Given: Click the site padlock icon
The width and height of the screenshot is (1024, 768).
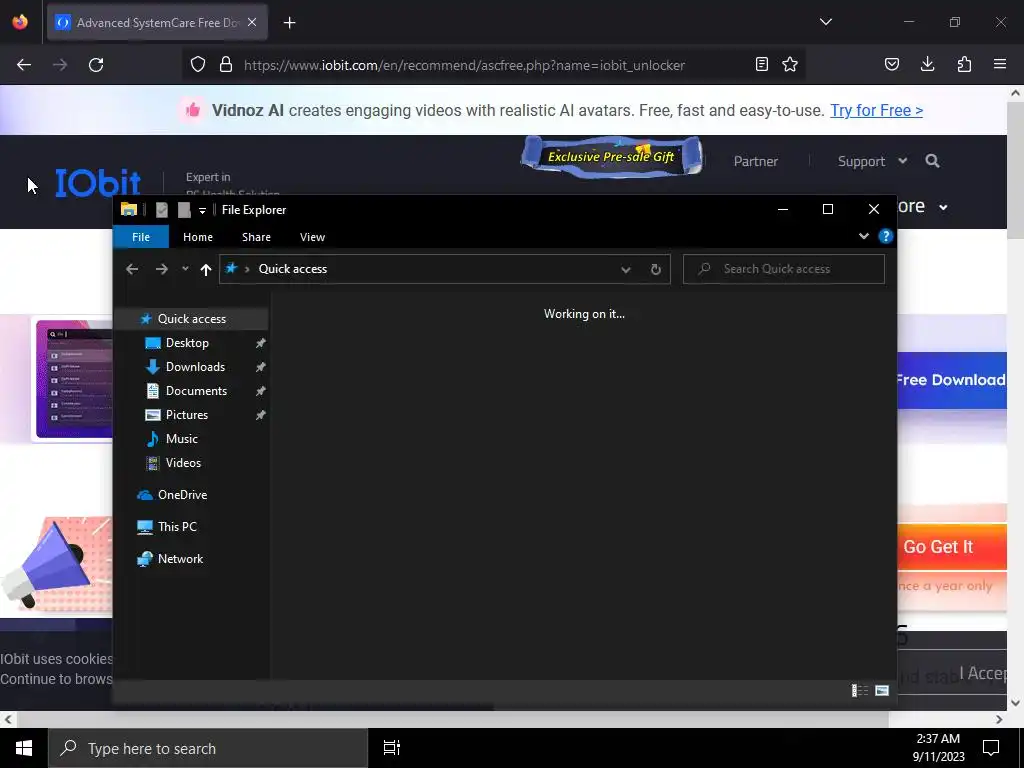Looking at the screenshot, I should [226, 64].
